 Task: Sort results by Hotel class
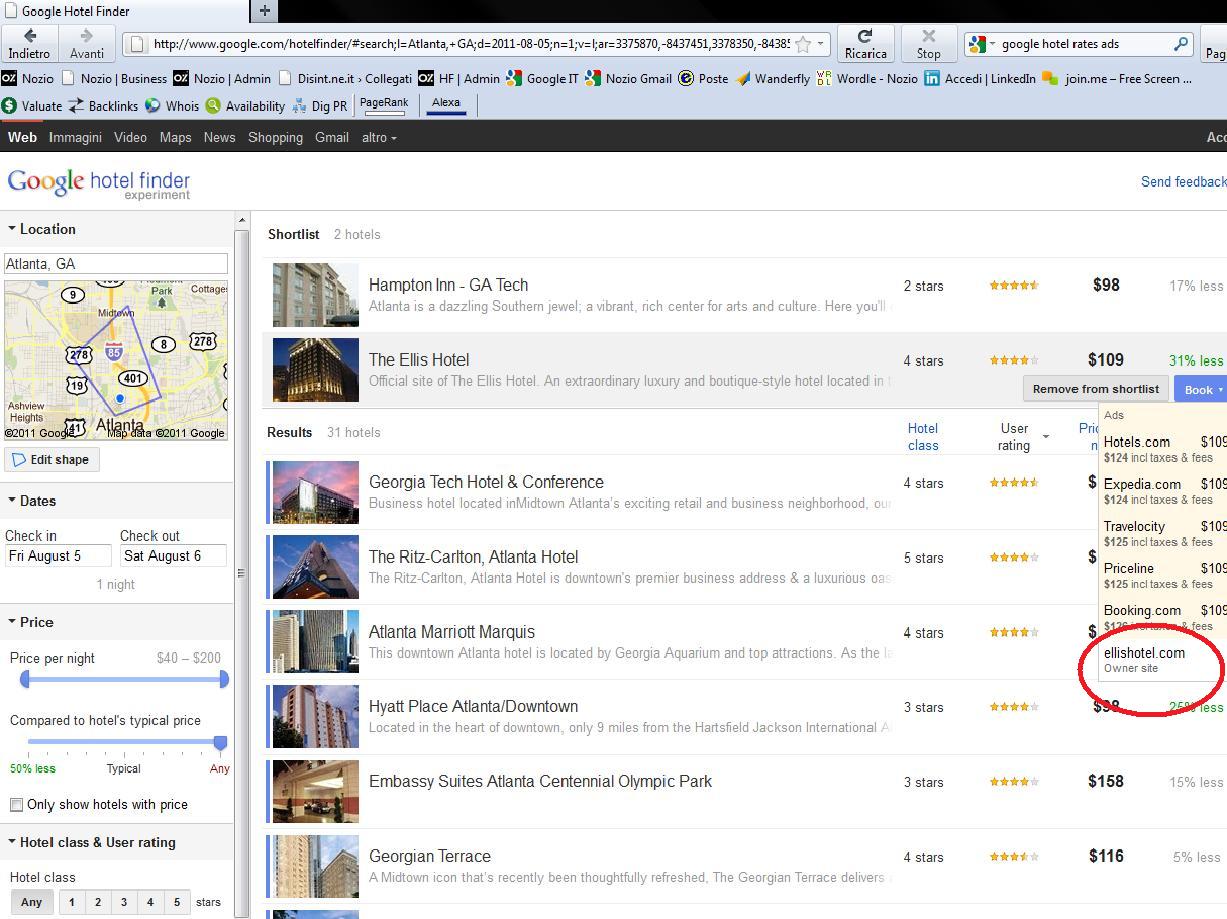(923, 436)
